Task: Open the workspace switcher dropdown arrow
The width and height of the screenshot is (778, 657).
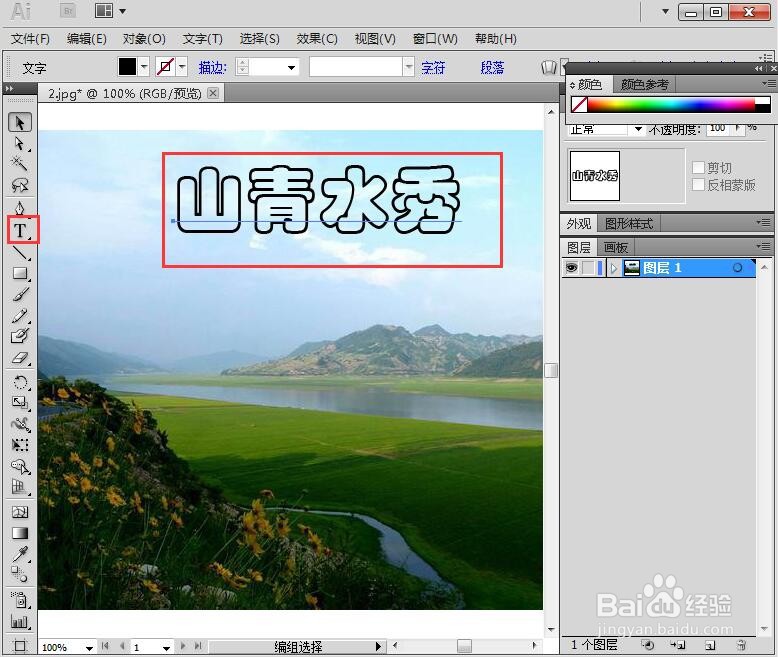Action: tap(665, 11)
